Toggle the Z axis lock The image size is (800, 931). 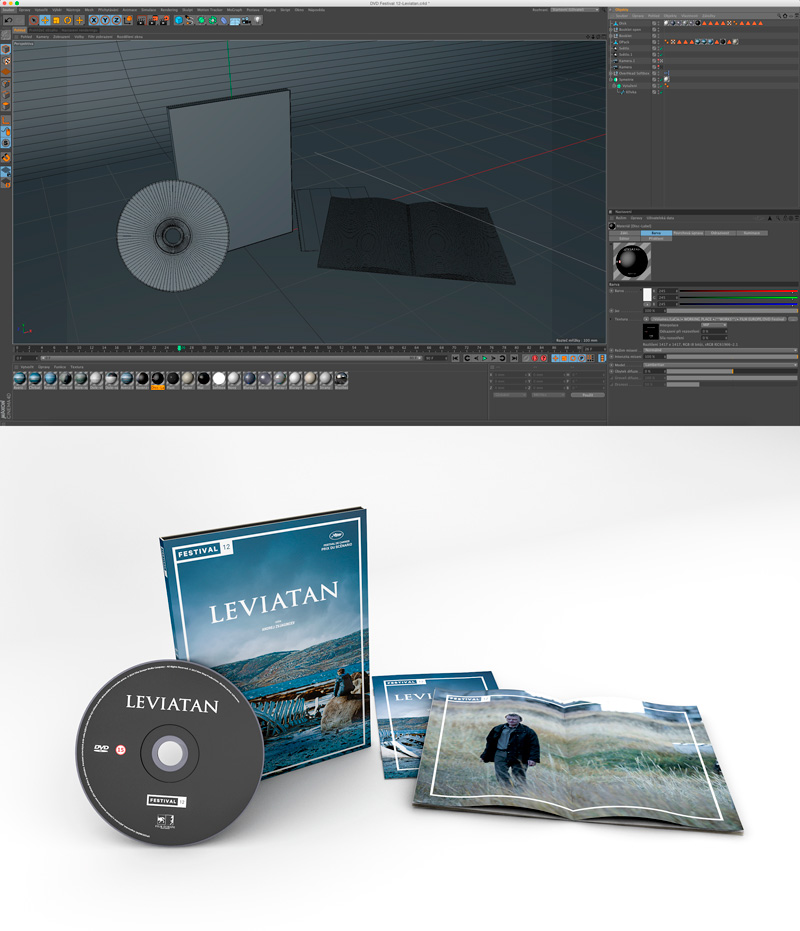[116, 20]
